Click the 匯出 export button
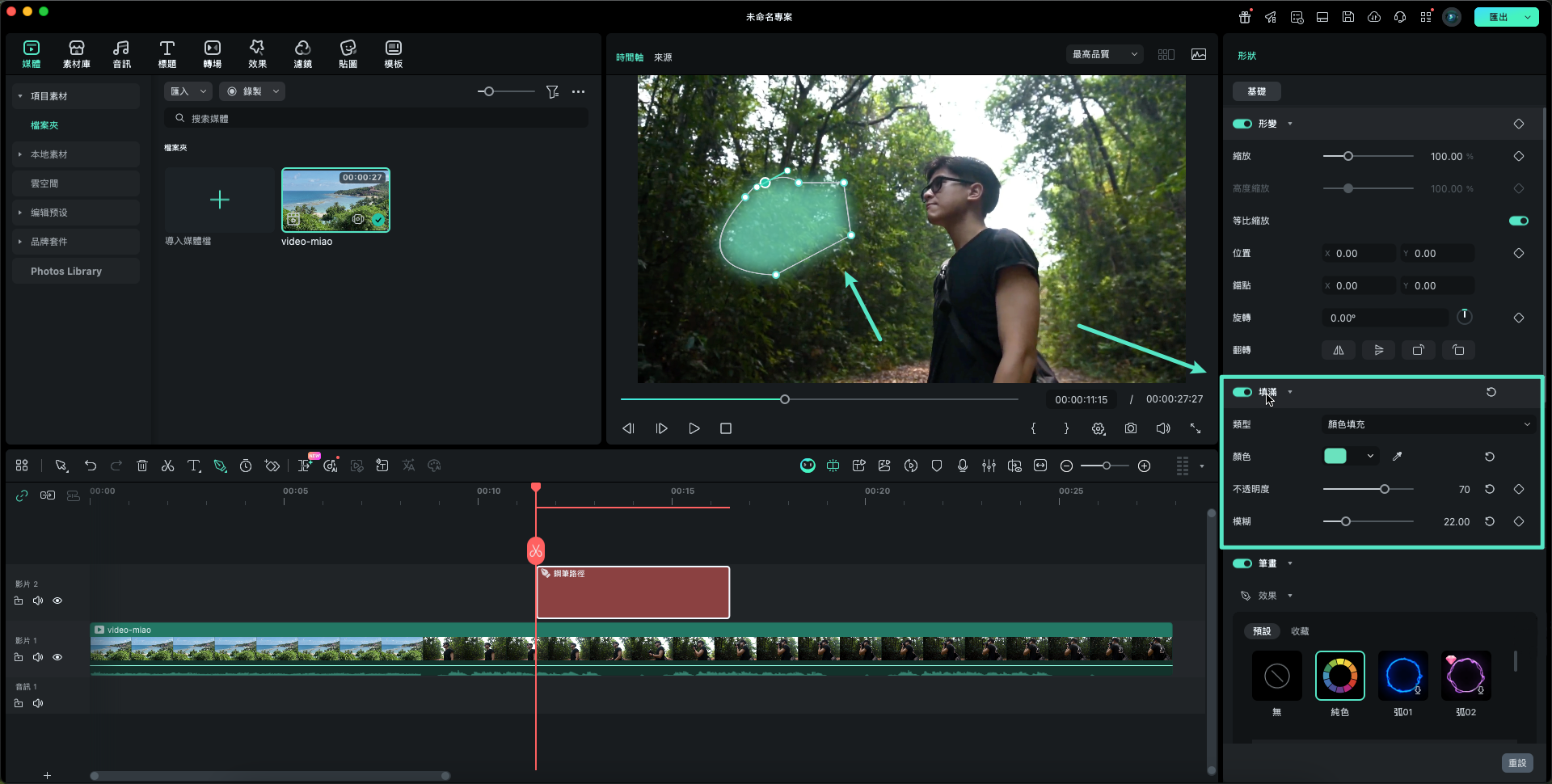 point(1498,17)
